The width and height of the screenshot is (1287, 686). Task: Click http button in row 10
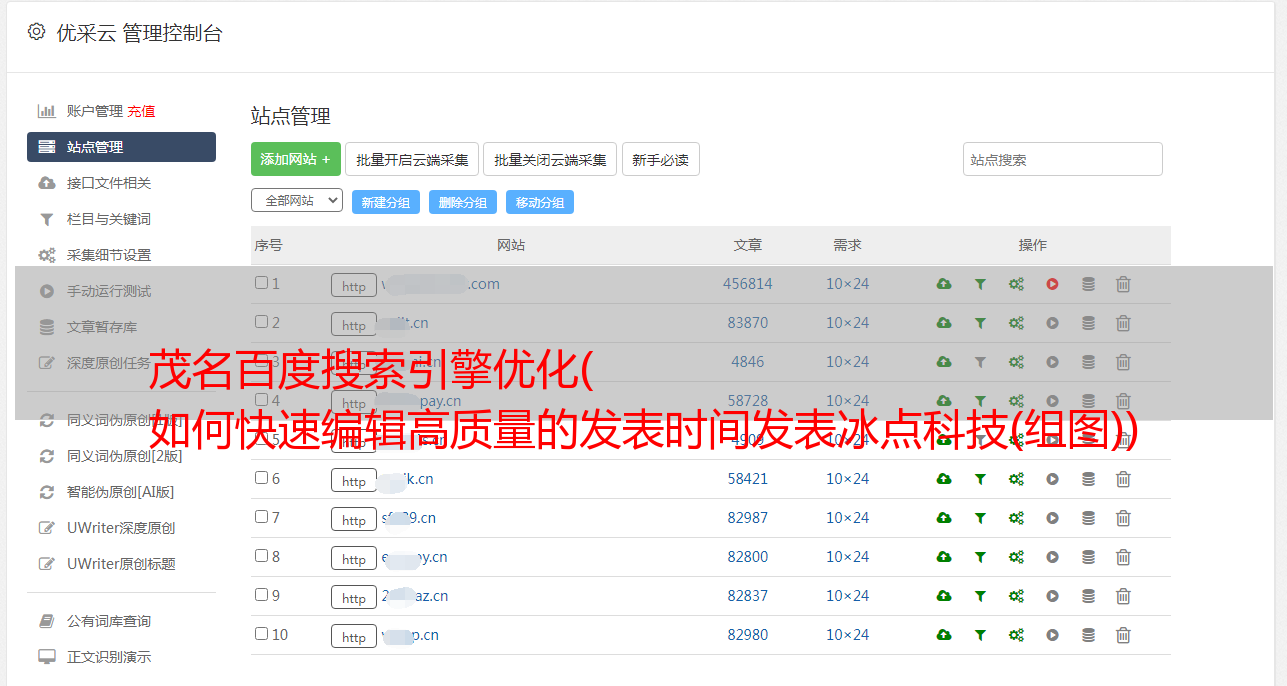(x=354, y=636)
